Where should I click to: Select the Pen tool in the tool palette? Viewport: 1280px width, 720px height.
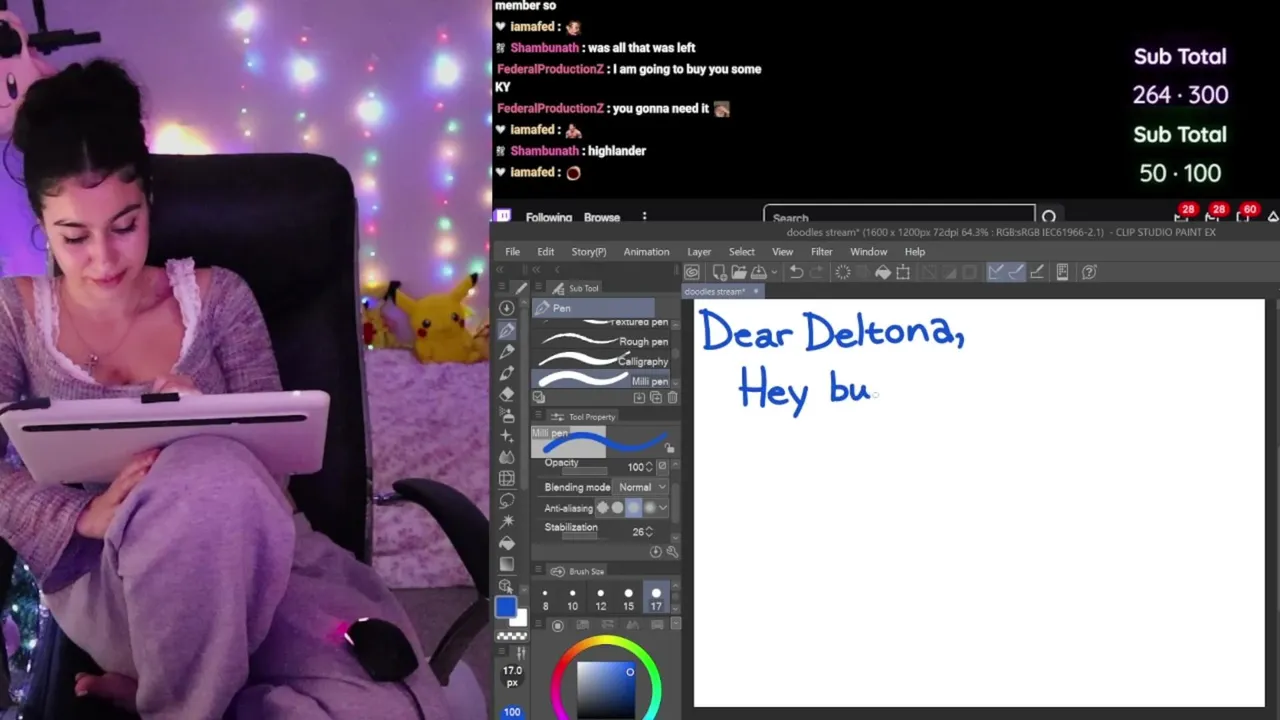coord(507,330)
